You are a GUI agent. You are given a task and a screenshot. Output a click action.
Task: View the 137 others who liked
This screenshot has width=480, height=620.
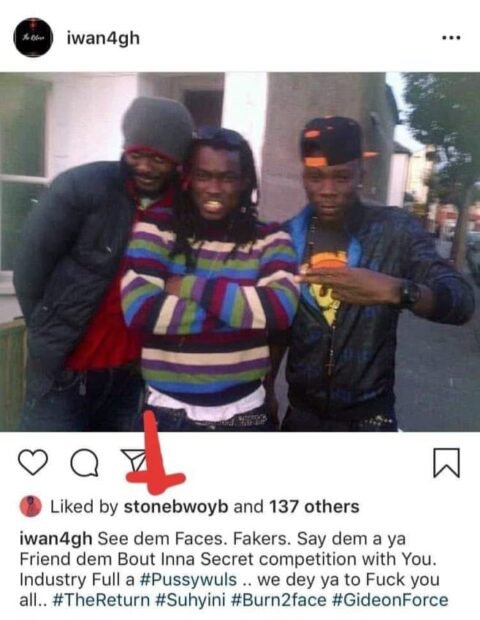point(314,507)
